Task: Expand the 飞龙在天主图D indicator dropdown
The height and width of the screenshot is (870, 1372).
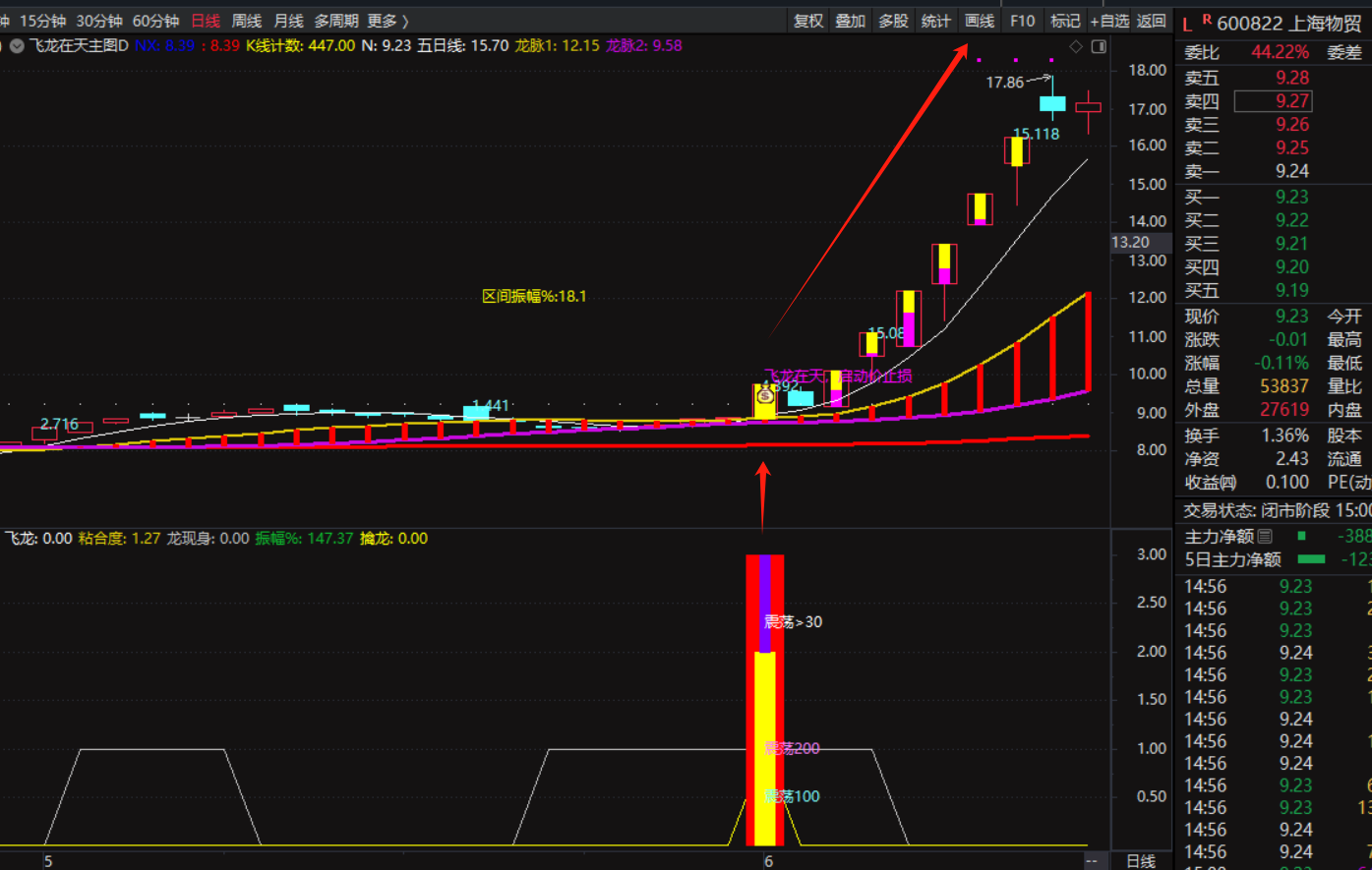Action: tap(17, 45)
